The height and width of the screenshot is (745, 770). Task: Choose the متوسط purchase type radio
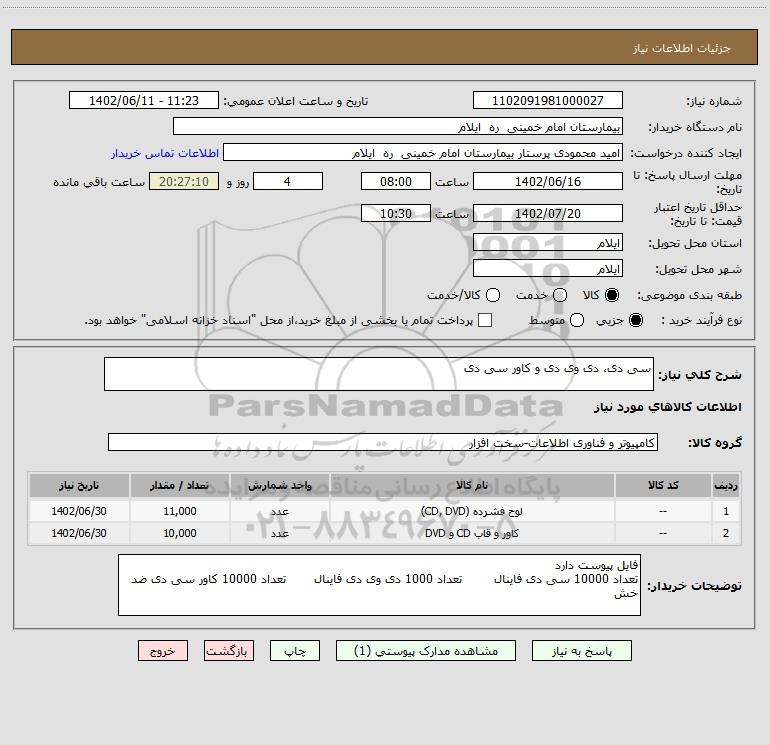577,320
